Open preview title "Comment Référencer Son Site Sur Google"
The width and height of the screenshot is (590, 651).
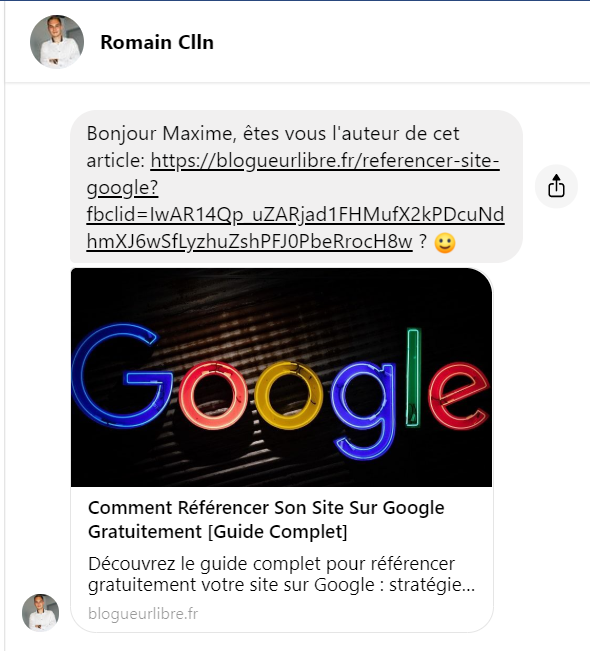(x=266, y=508)
